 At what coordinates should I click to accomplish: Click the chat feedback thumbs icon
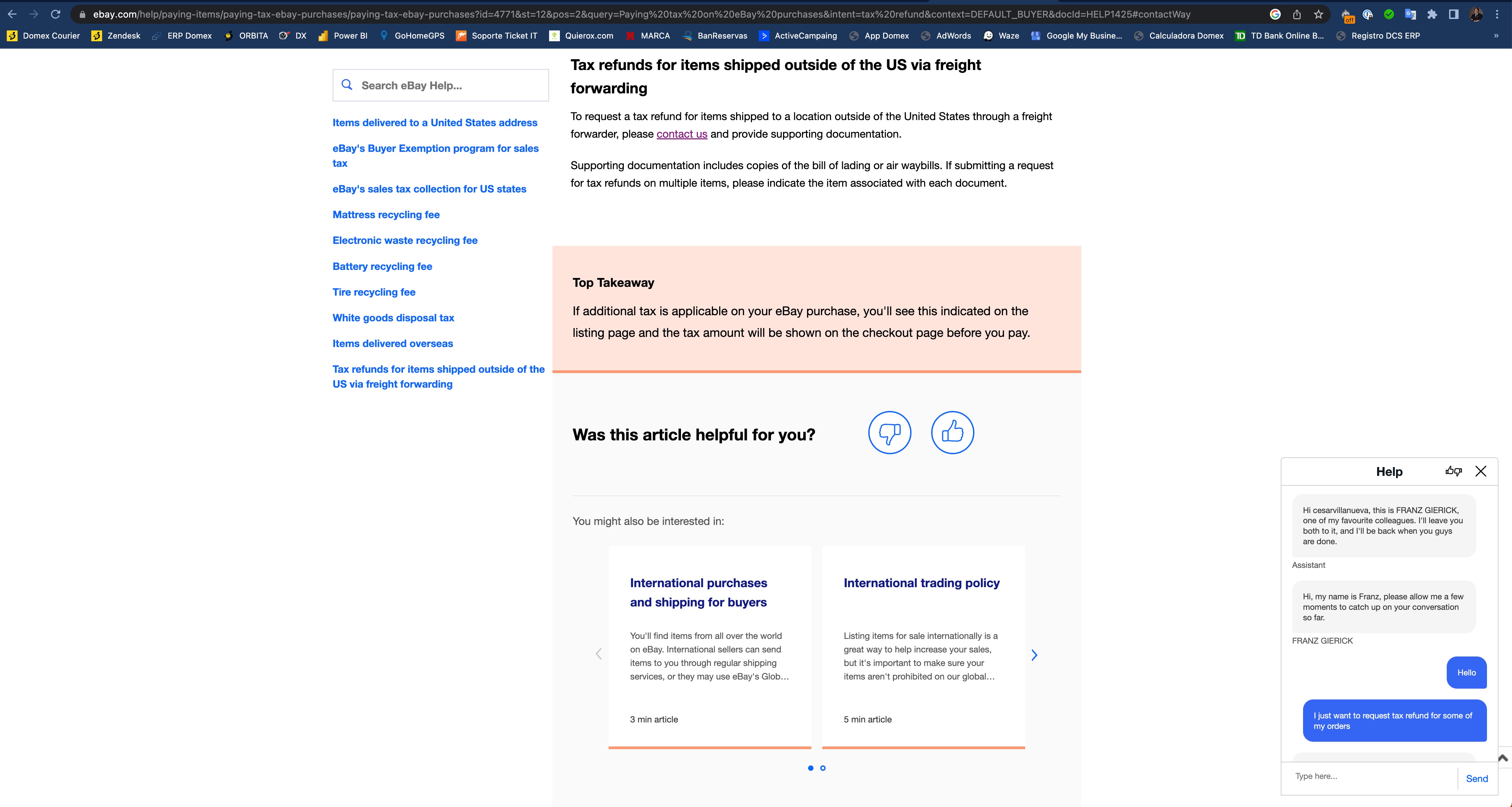click(x=1453, y=471)
